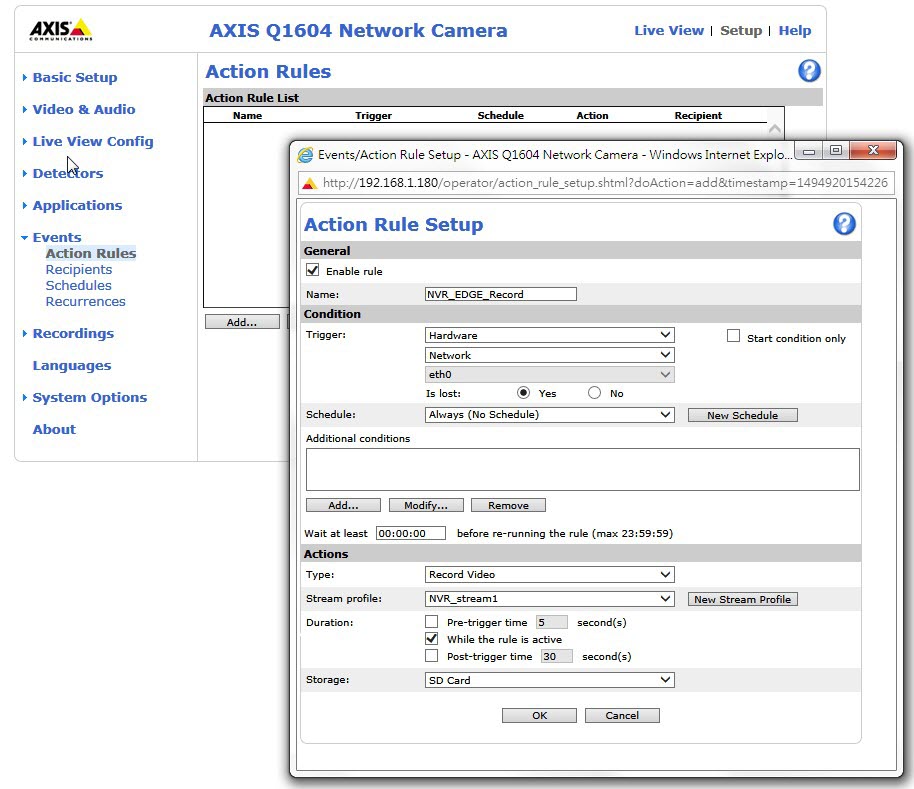Click the AXIS Communications logo
Viewport: 914px width, 789px height.
[61, 29]
